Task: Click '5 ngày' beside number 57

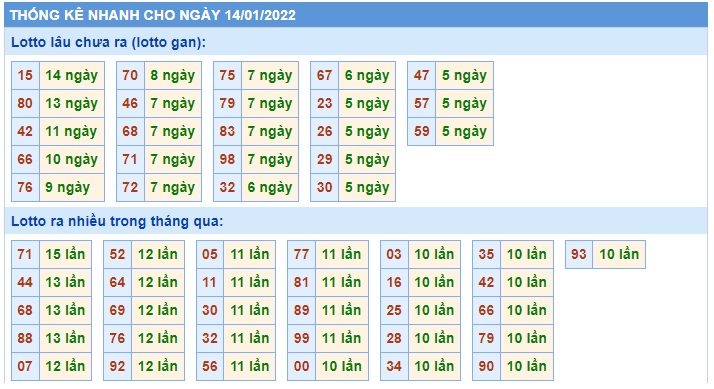Action: point(464,103)
